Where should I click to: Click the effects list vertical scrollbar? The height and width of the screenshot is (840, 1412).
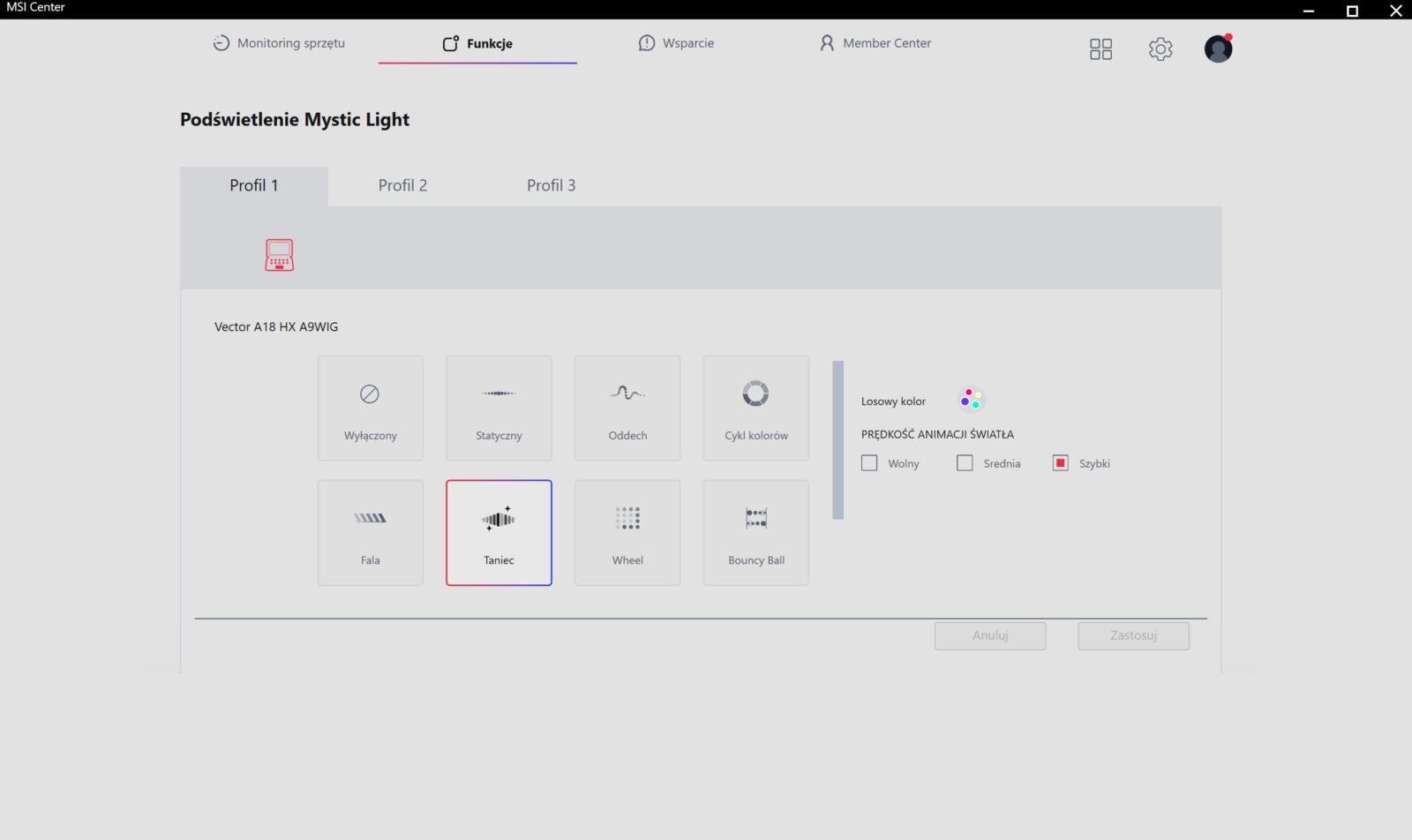point(837,439)
